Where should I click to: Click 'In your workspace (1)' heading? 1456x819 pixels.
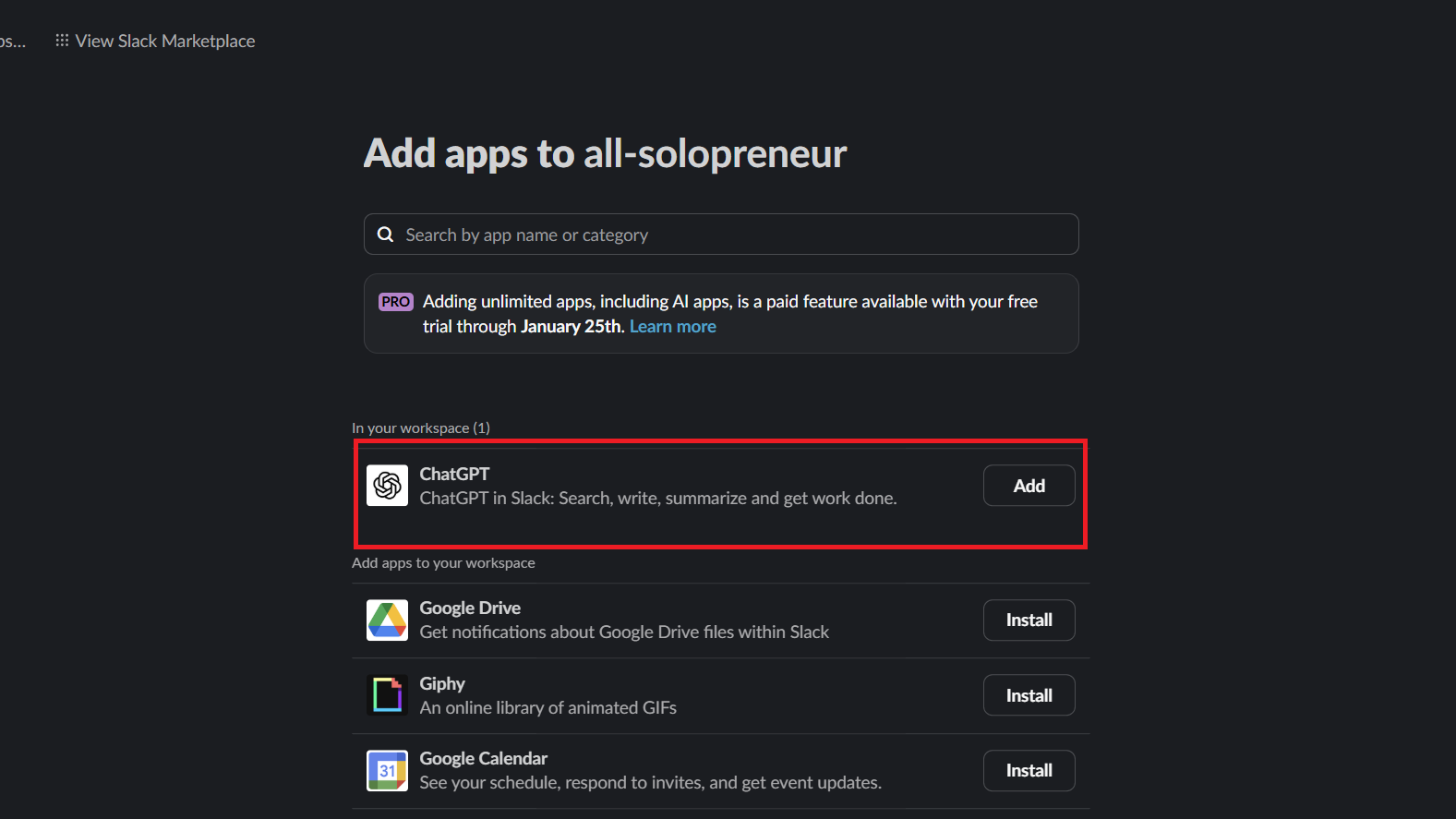421,428
